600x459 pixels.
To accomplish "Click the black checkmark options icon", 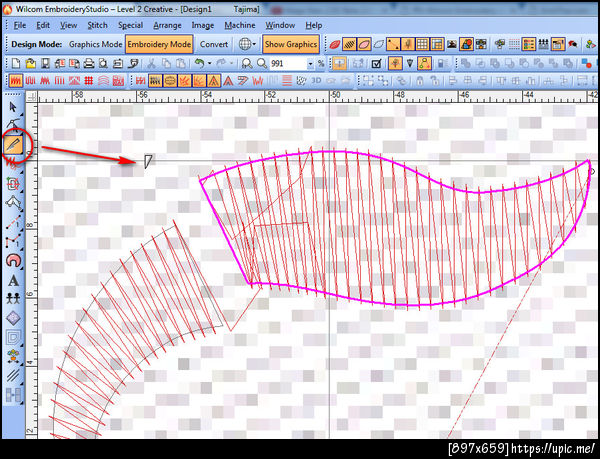I will point(377,63).
